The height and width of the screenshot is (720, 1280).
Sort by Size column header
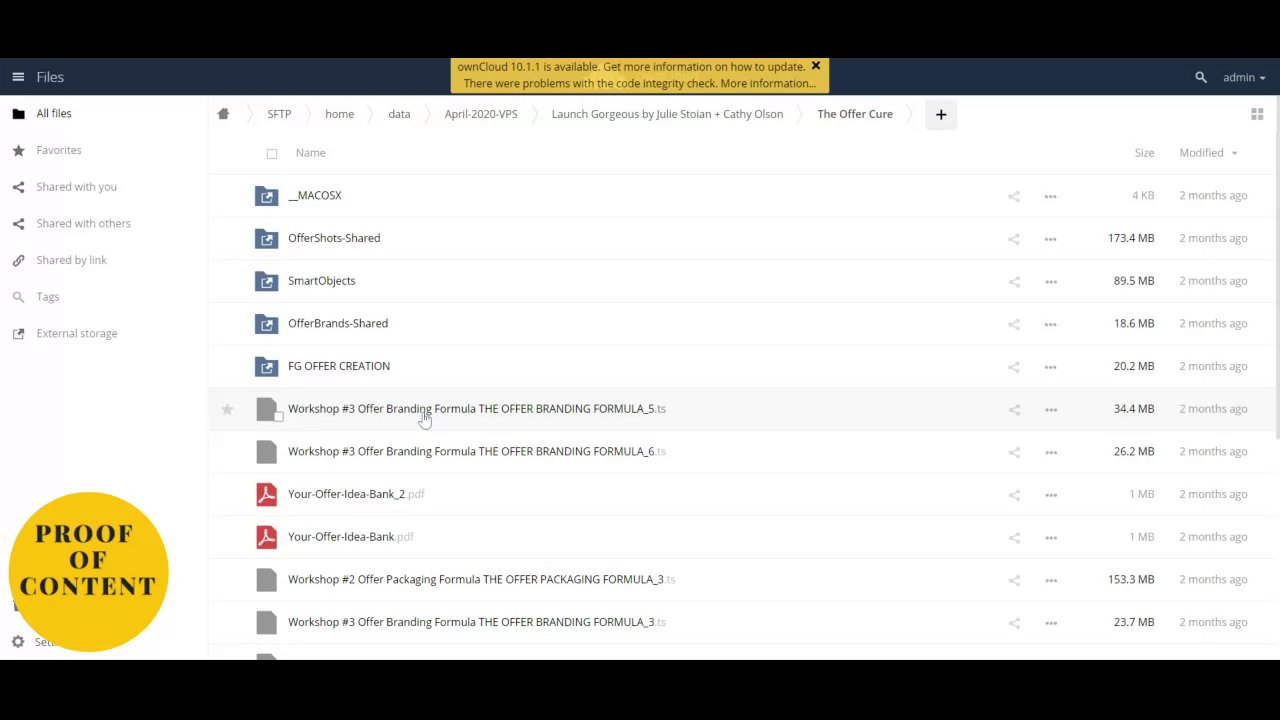1144,153
